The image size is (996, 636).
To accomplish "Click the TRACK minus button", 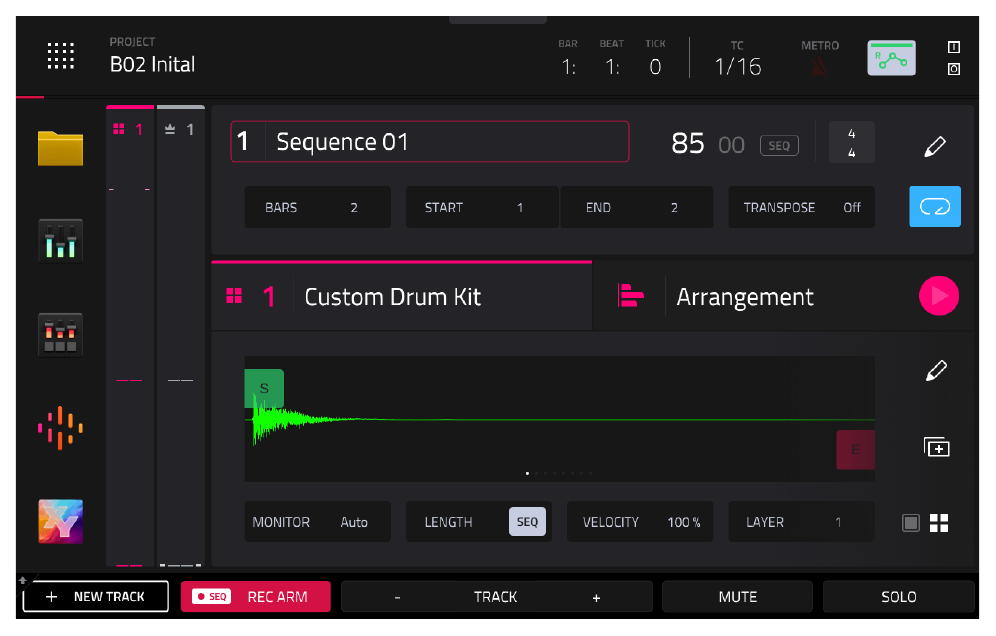I will point(398,597).
